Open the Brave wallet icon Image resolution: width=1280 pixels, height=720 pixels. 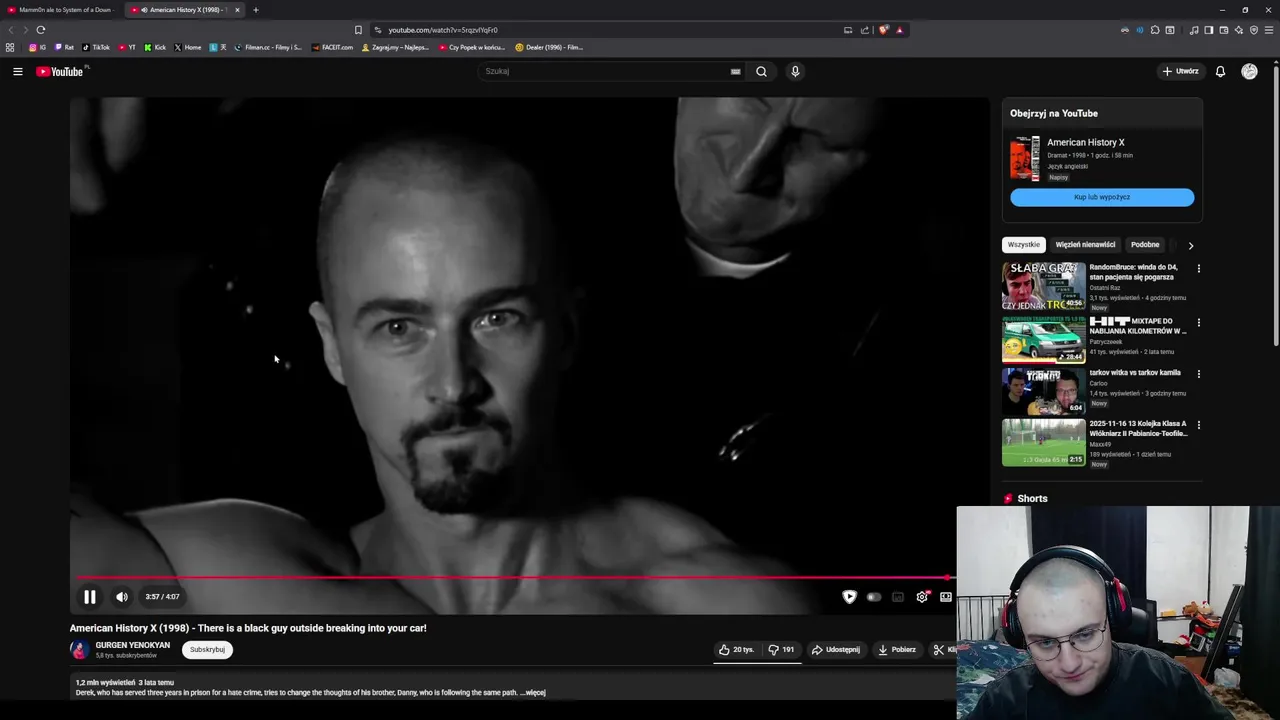click(1224, 30)
